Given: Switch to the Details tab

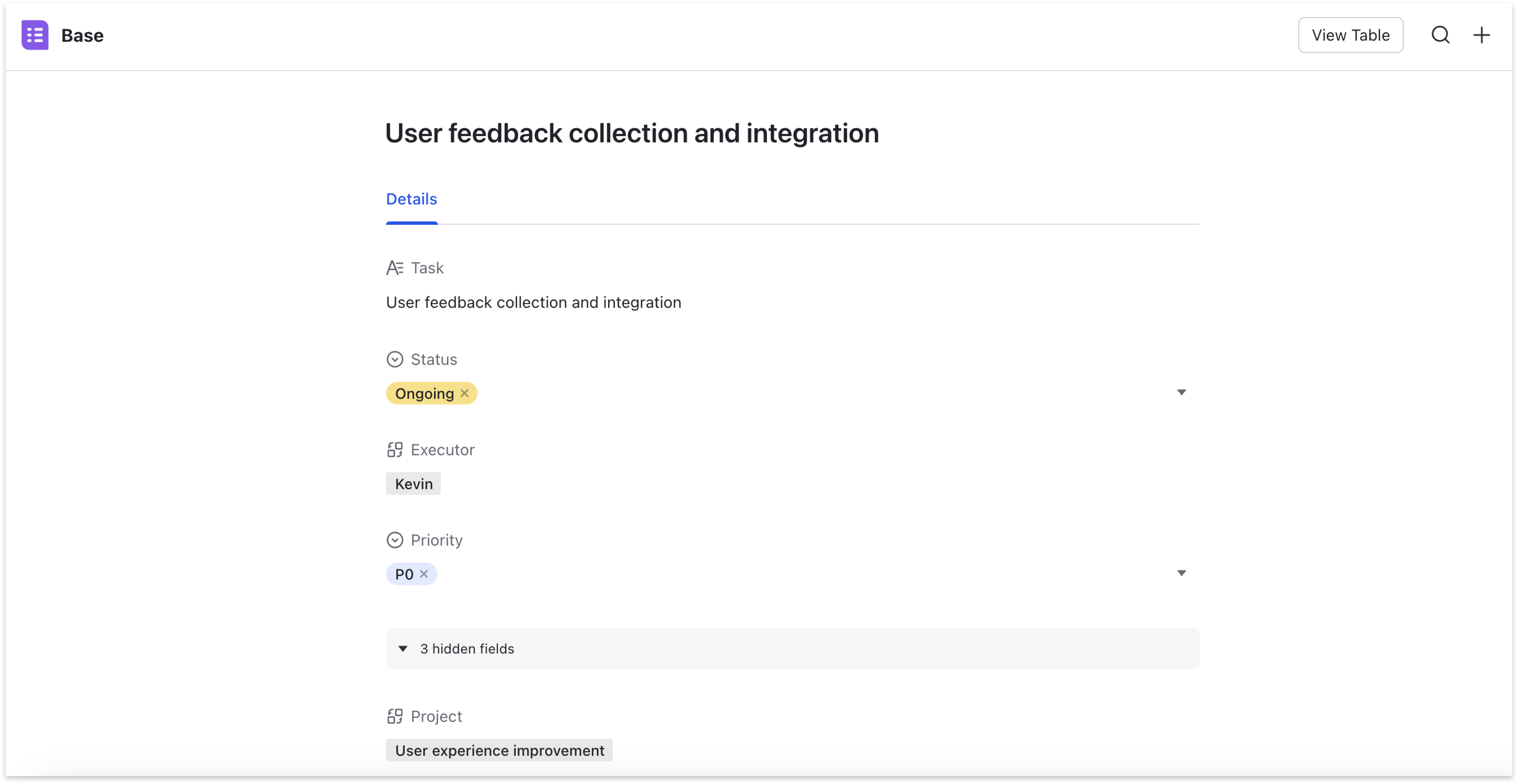Looking at the screenshot, I should 411,199.
